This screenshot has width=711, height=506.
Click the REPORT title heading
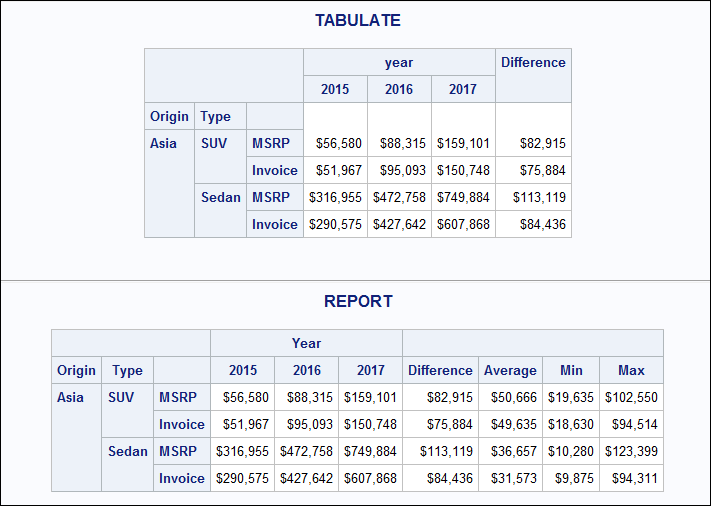(358, 301)
